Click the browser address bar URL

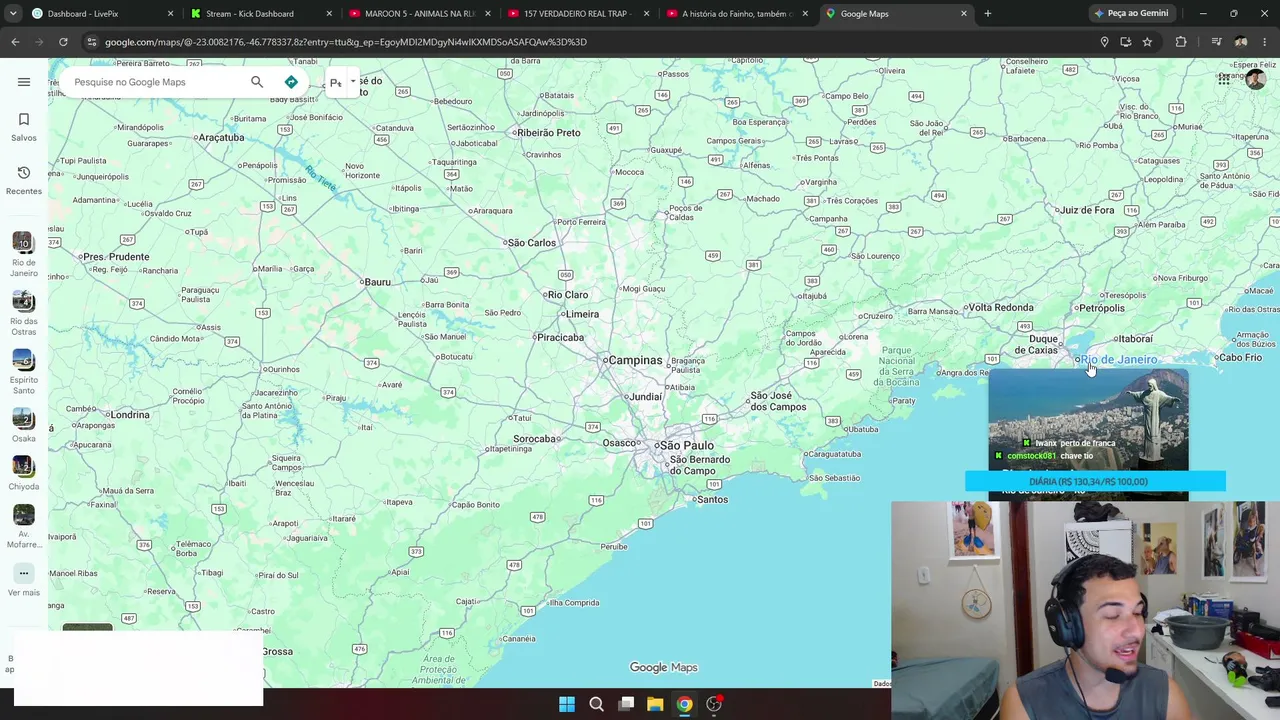pyautogui.click(x=346, y=42)
